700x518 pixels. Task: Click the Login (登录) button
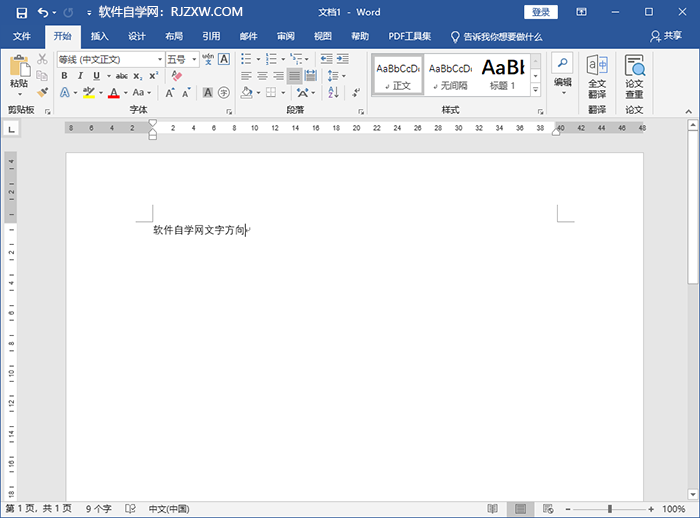tap(541, 12)
